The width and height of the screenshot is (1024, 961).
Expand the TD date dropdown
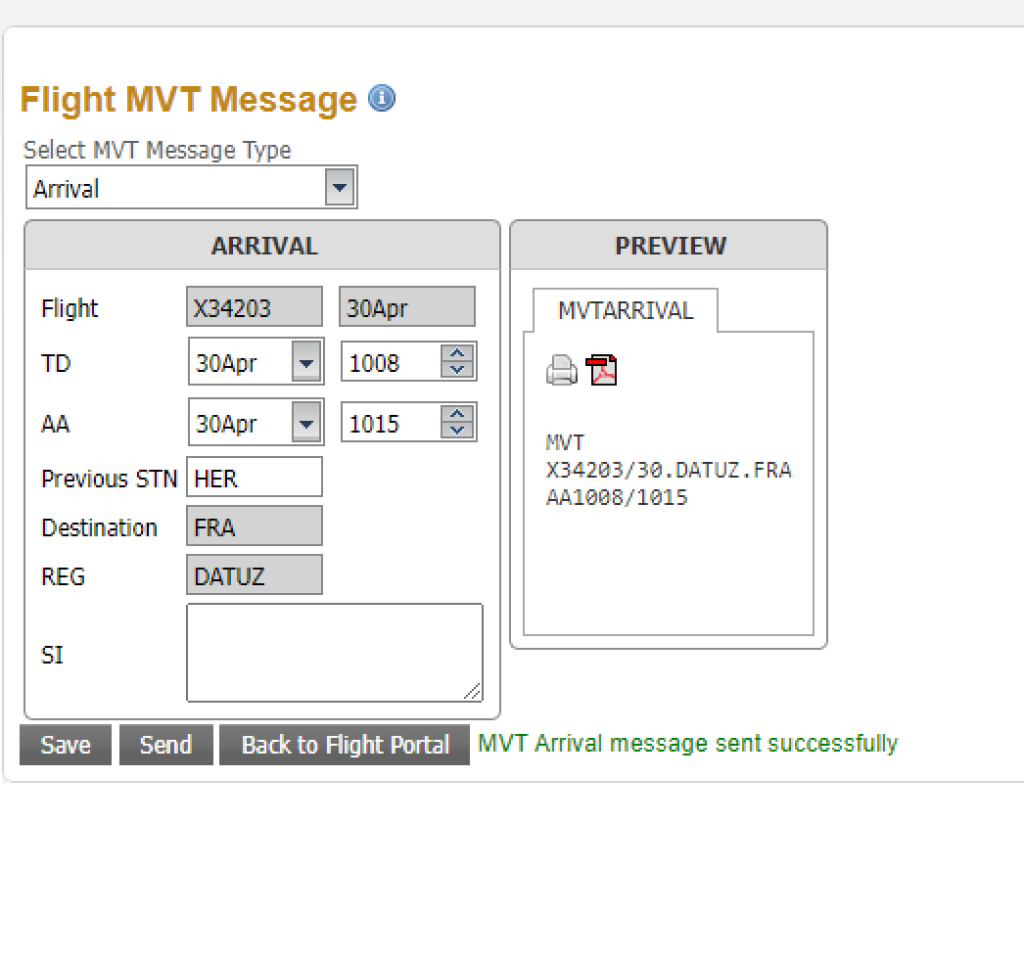307,362
